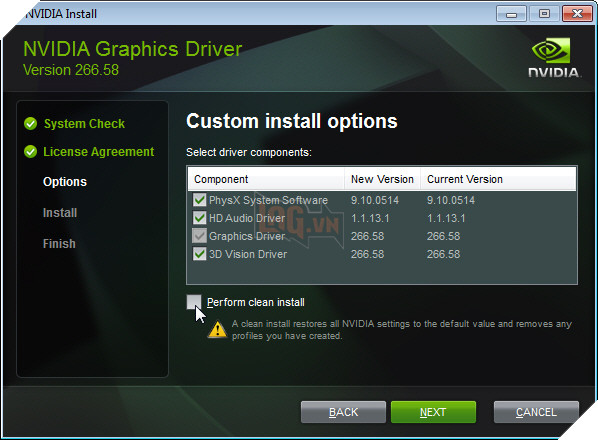598x440 pixels.
Task: Select the License Agreement step
Action: [x=98, y=152]
